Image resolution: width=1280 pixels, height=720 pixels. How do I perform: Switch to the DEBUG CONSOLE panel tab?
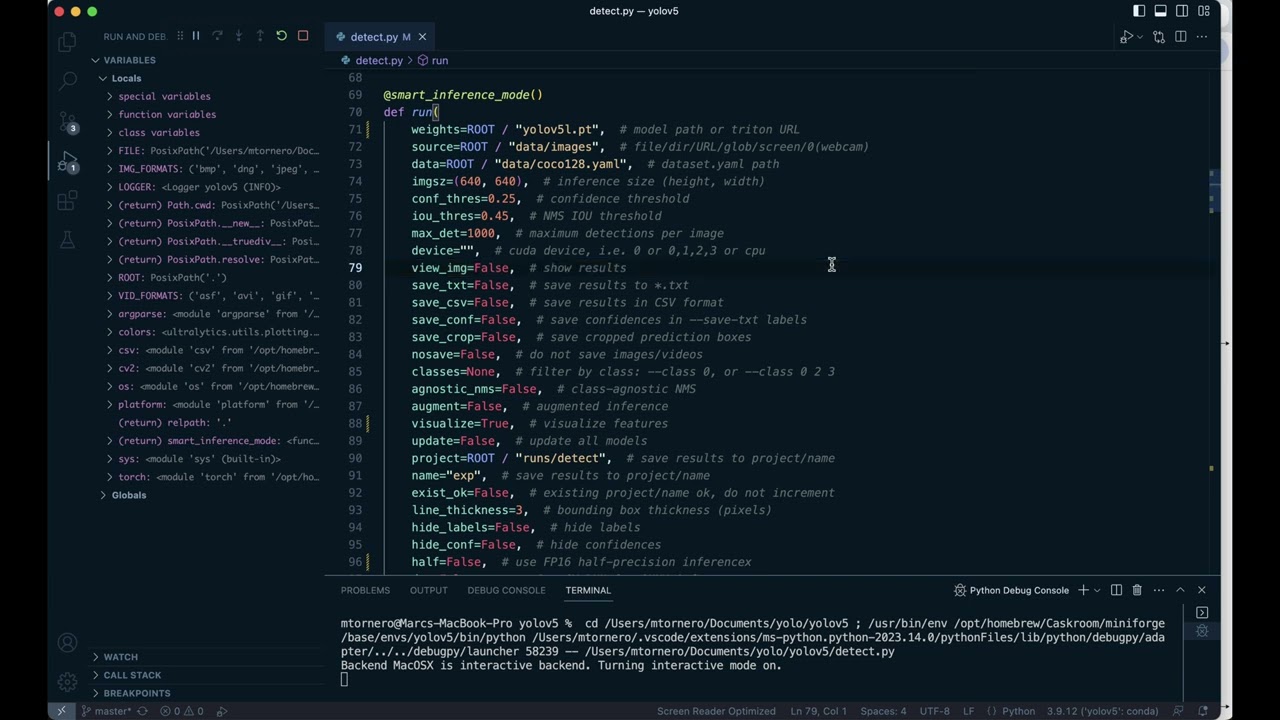[x=506, y=590]
